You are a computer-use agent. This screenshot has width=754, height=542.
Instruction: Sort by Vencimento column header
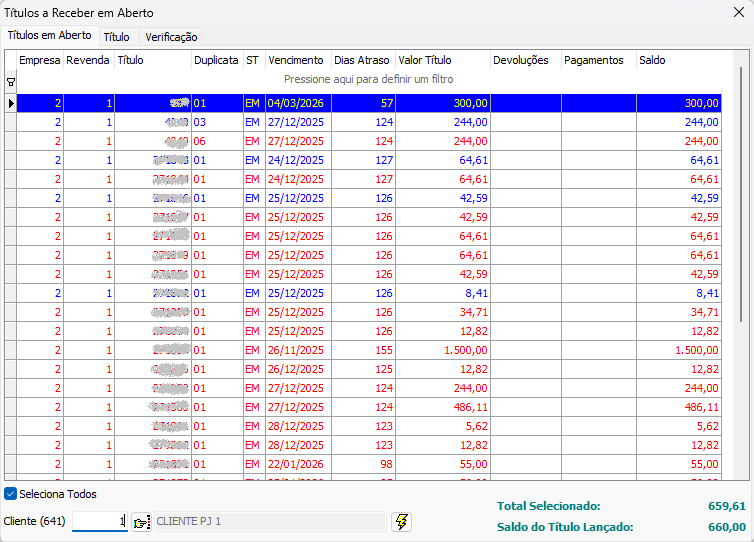point(298,60)
